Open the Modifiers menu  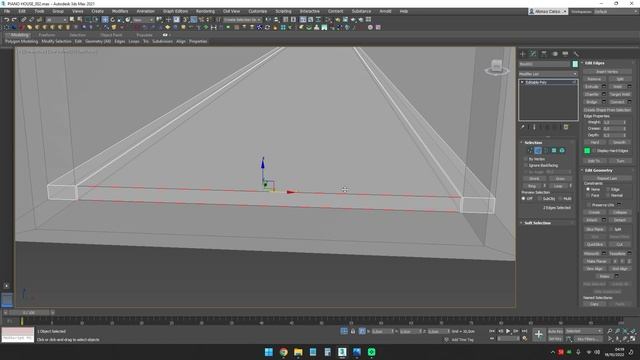[x=120, y=11]
